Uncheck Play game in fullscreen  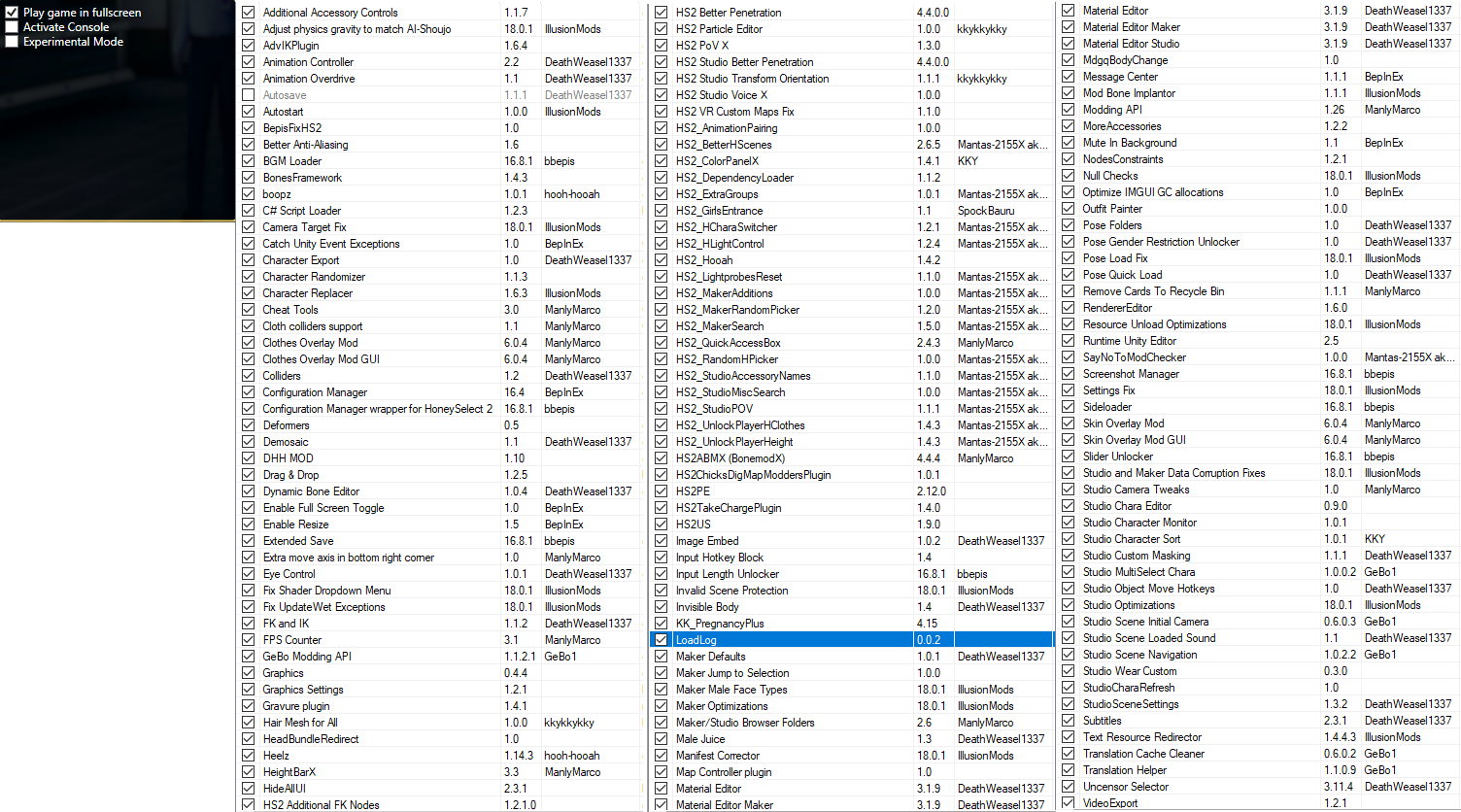(x=12, y=13)
